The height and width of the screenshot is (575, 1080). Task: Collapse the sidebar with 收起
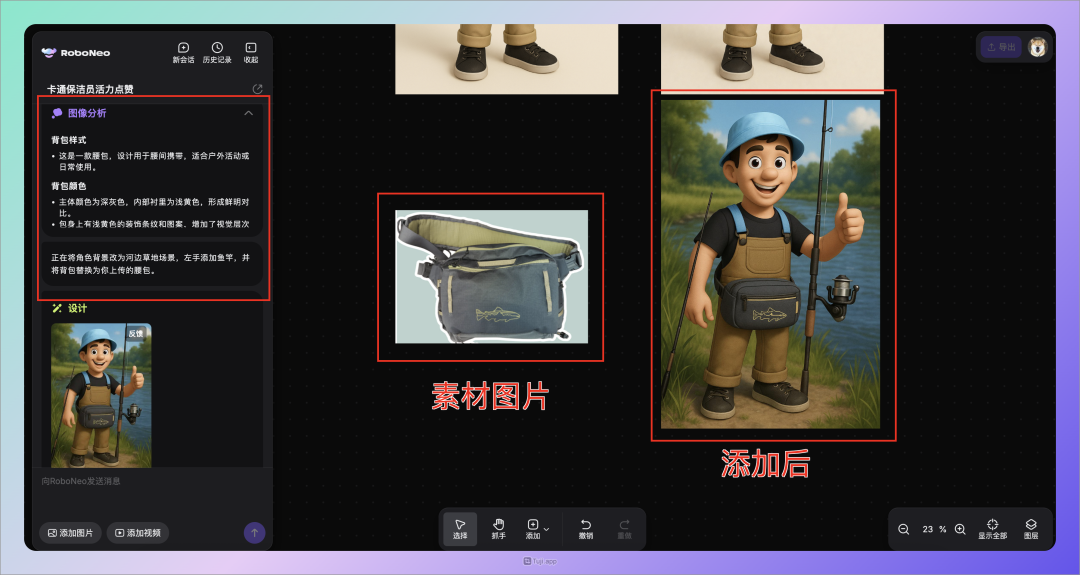pyautogui.click(x=251, y=52)
